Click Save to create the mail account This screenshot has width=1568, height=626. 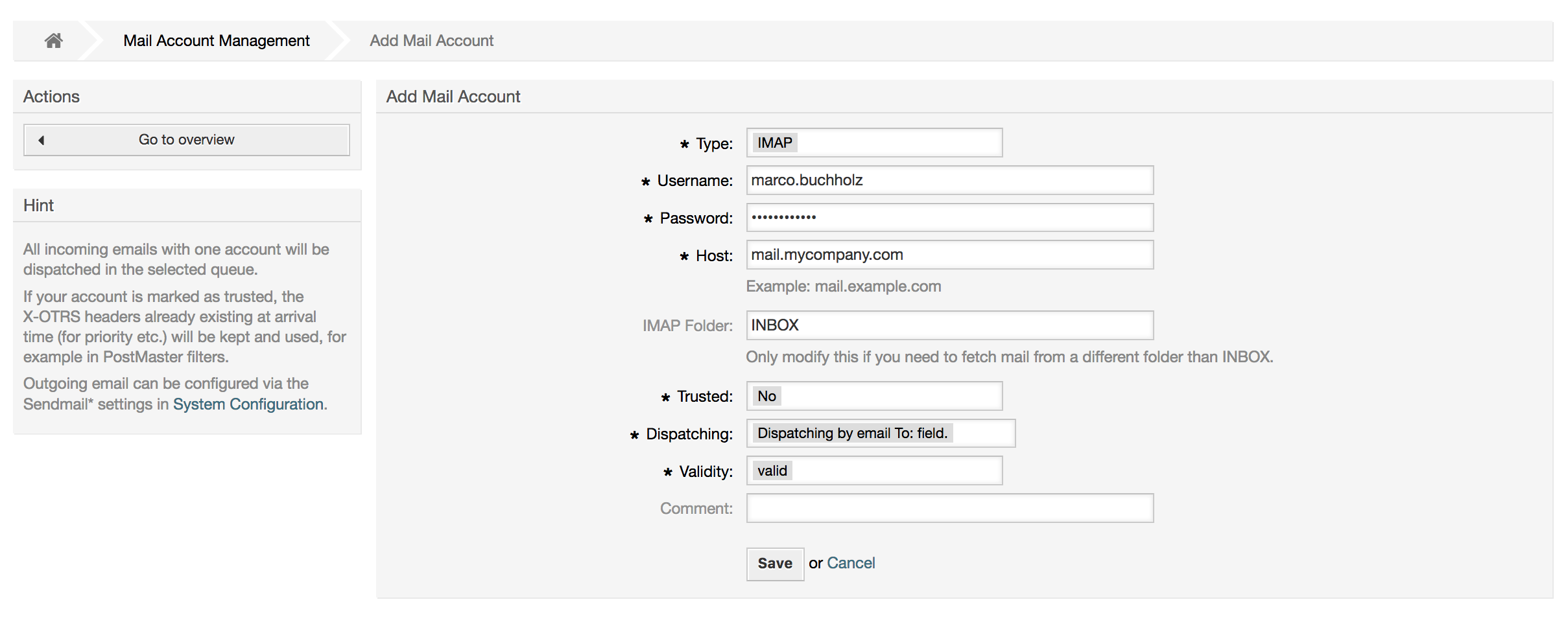pyautogui.click(x=774, y=563)
